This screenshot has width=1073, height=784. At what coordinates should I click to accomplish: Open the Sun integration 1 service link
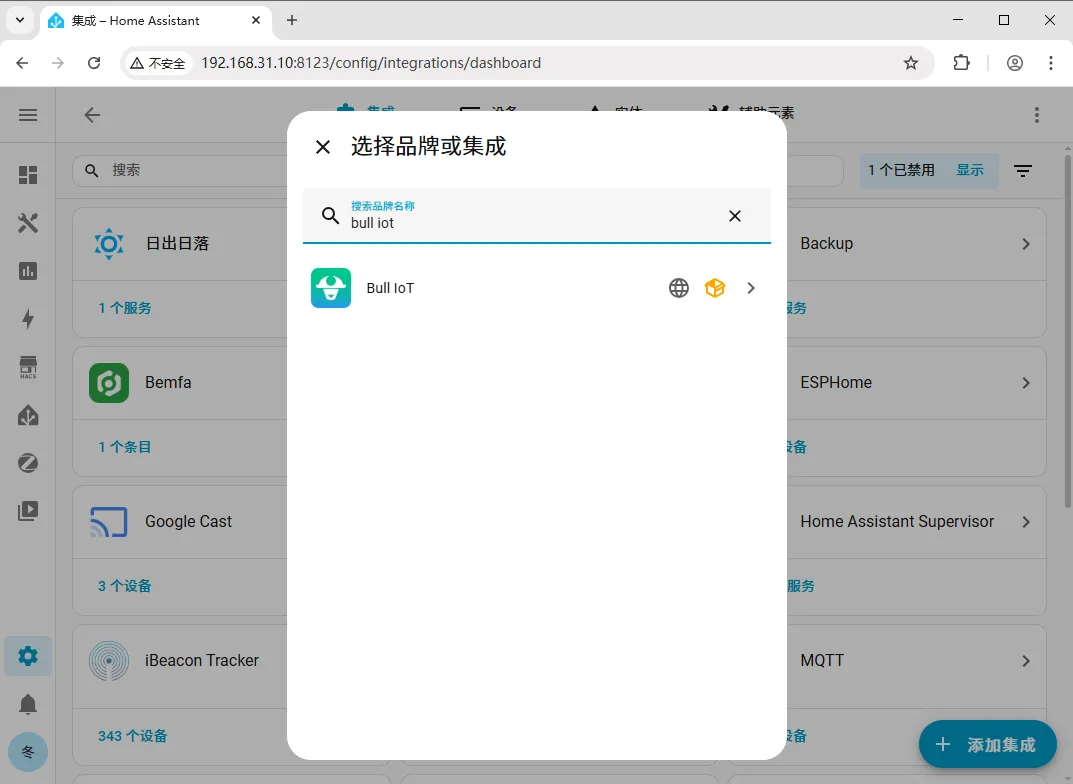pyautogui.click(x=125, y=308)
